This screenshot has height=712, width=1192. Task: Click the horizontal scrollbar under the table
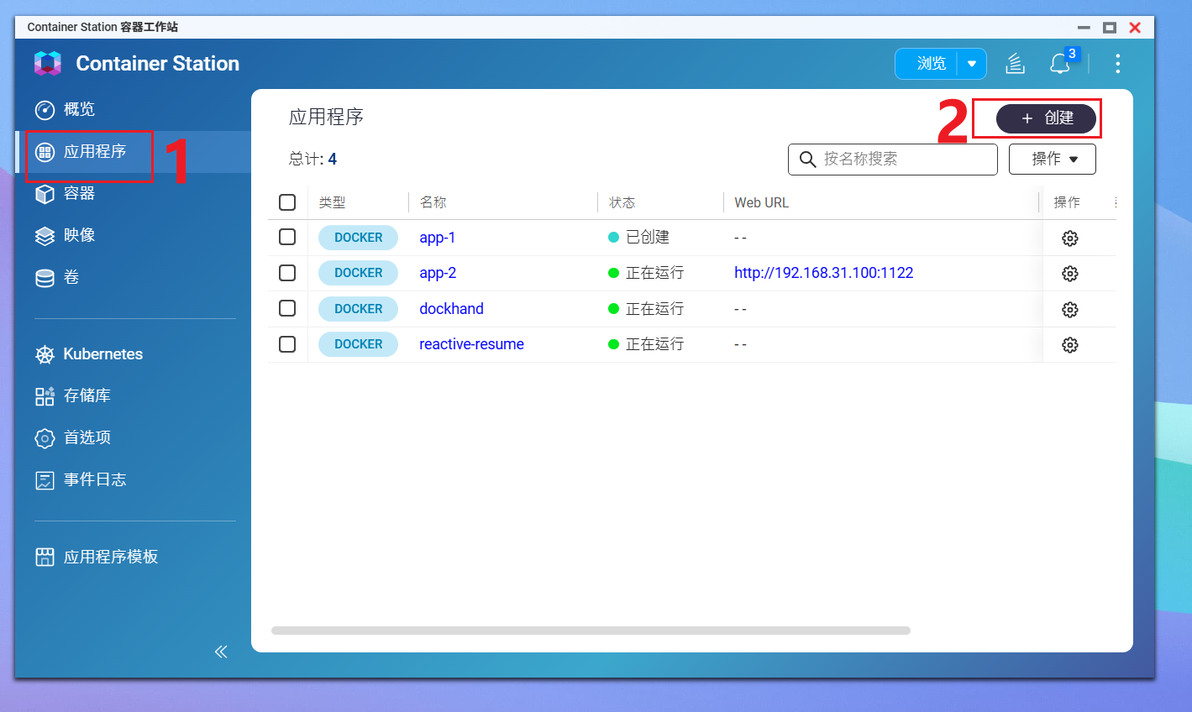(x=591, y=631)
